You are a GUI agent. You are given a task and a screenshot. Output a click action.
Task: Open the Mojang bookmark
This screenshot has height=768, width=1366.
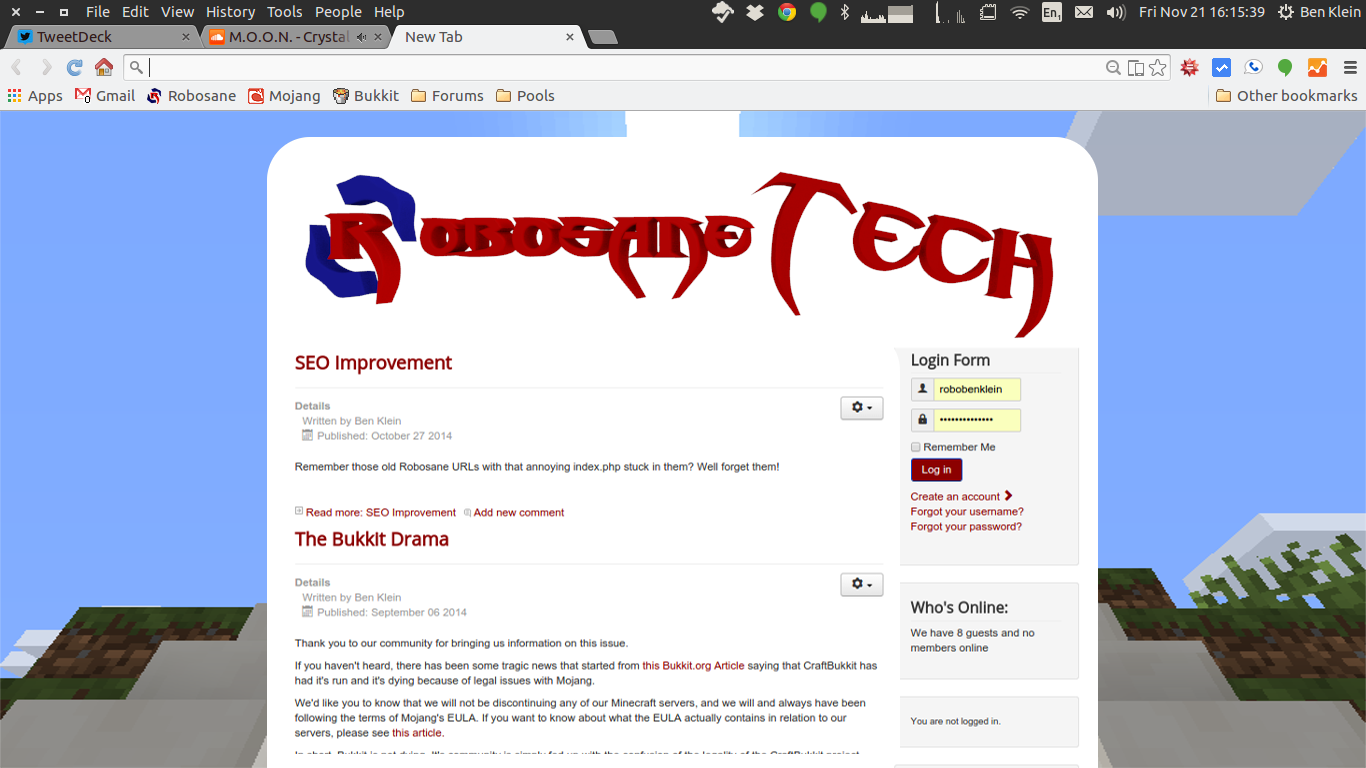(x=284, y=96)
